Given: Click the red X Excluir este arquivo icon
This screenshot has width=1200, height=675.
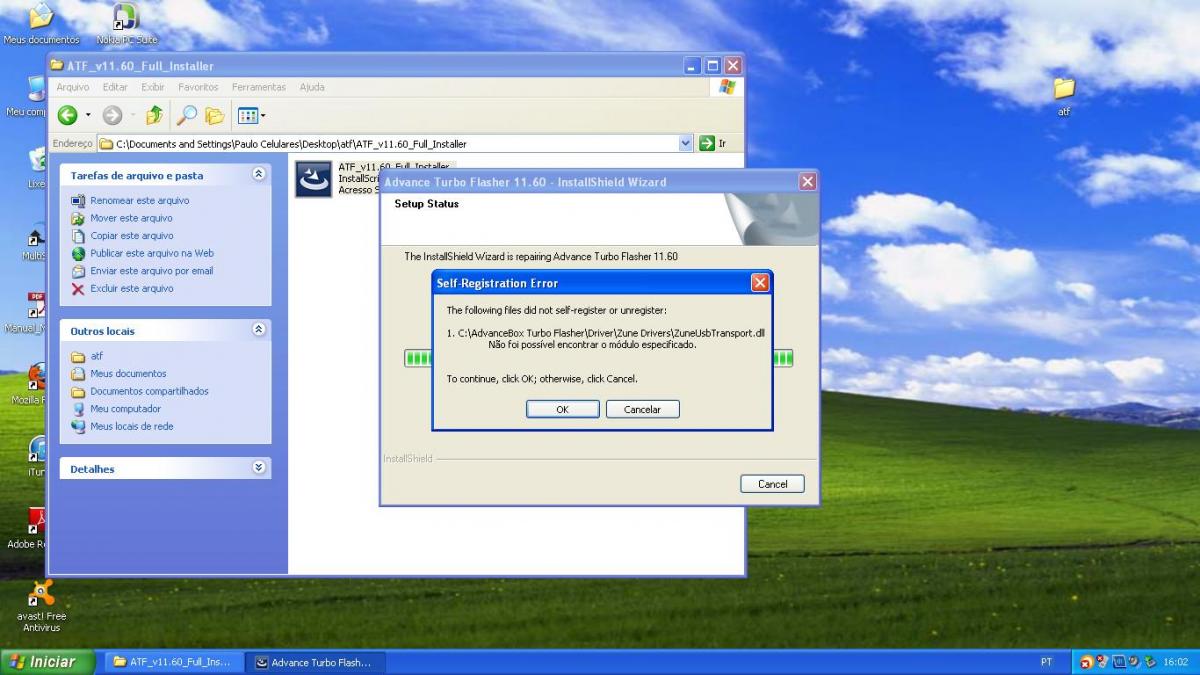Looking at the screenshot, I should [x=78, y=289].
